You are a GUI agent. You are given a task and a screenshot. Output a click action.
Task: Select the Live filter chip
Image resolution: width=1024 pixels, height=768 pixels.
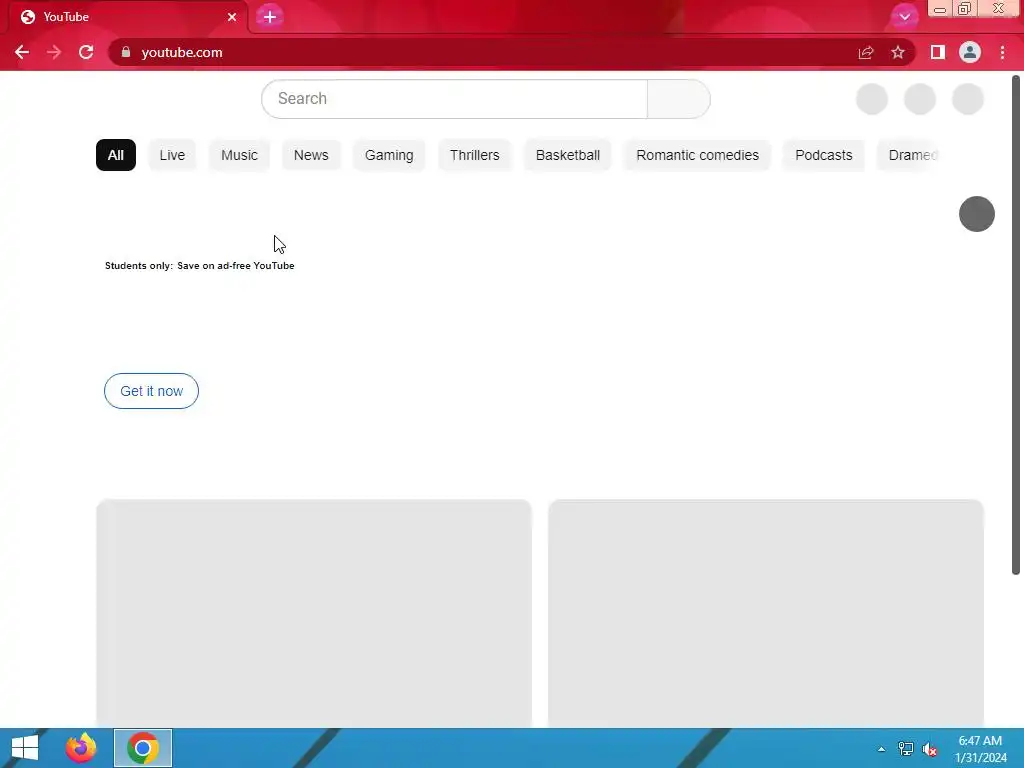point(172,155)
